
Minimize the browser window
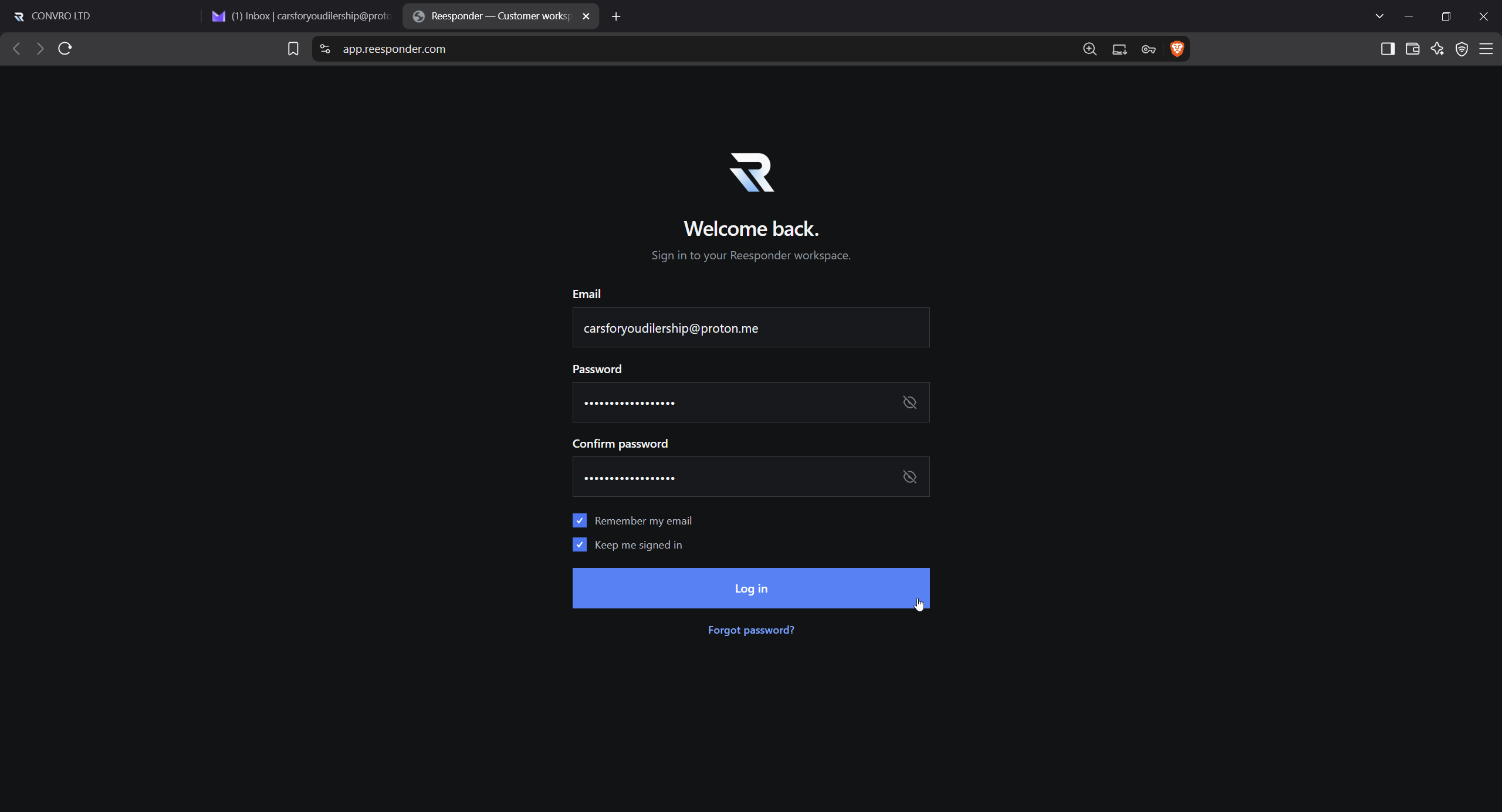tap(1409, 16)
